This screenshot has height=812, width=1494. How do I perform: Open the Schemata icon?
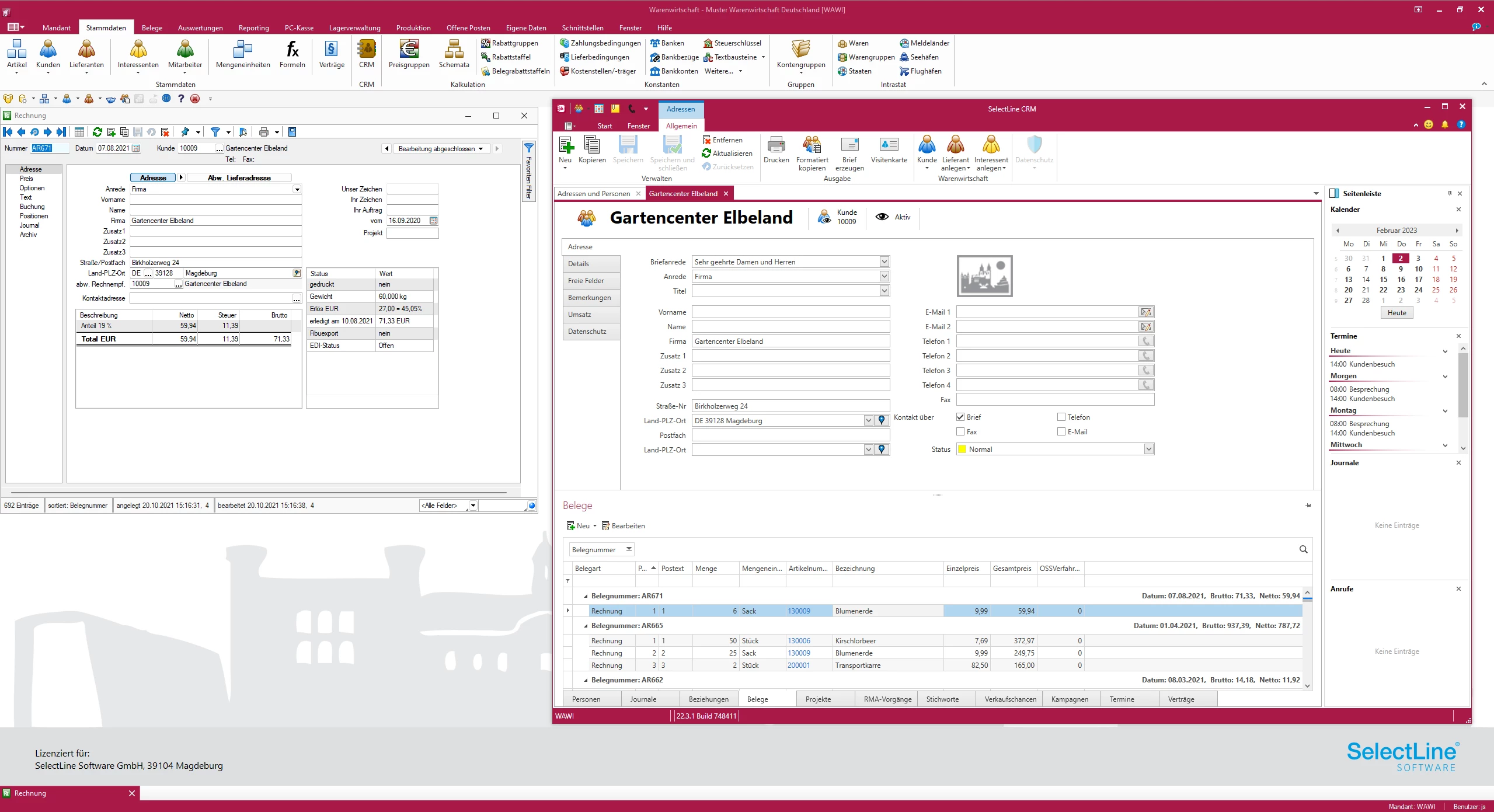[x=454, y=54]
